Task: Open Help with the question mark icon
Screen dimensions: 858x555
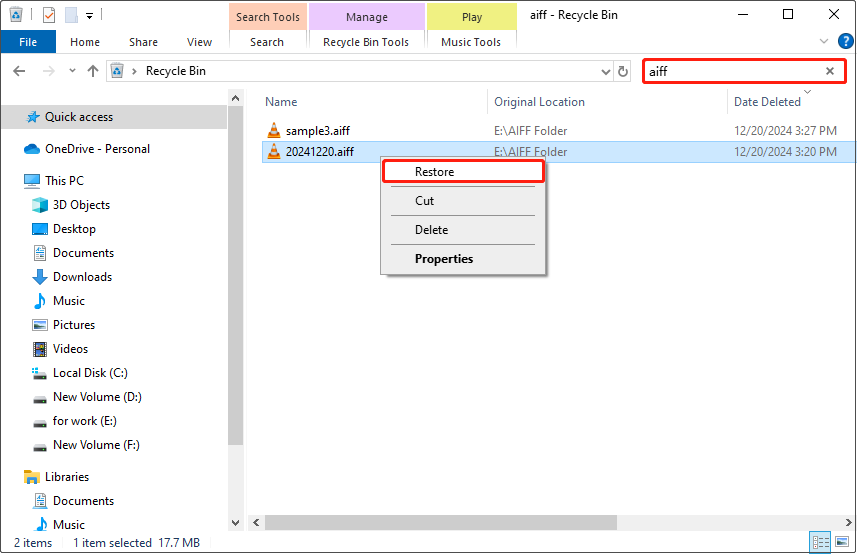Action: pyautogui.click(x=845, y=41)
